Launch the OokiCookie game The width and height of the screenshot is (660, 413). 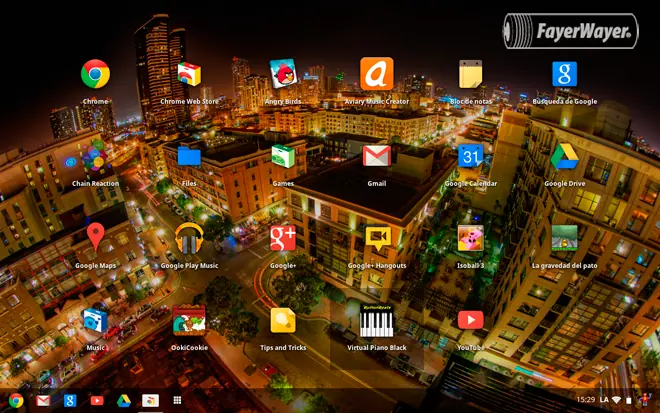(189, 320)
